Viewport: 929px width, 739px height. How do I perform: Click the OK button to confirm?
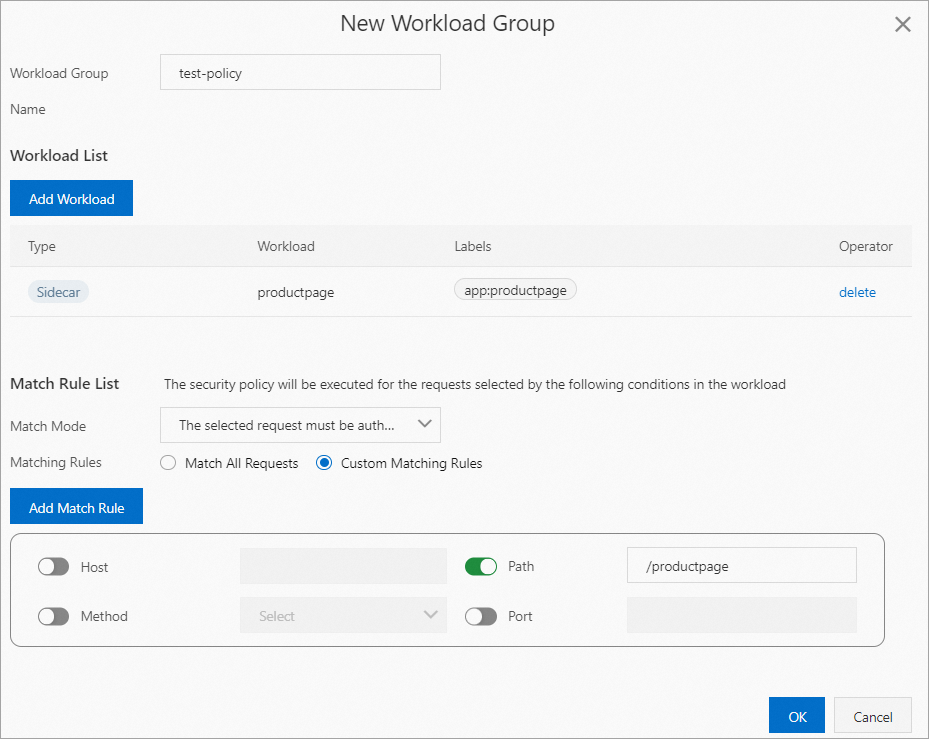point(796,716)
